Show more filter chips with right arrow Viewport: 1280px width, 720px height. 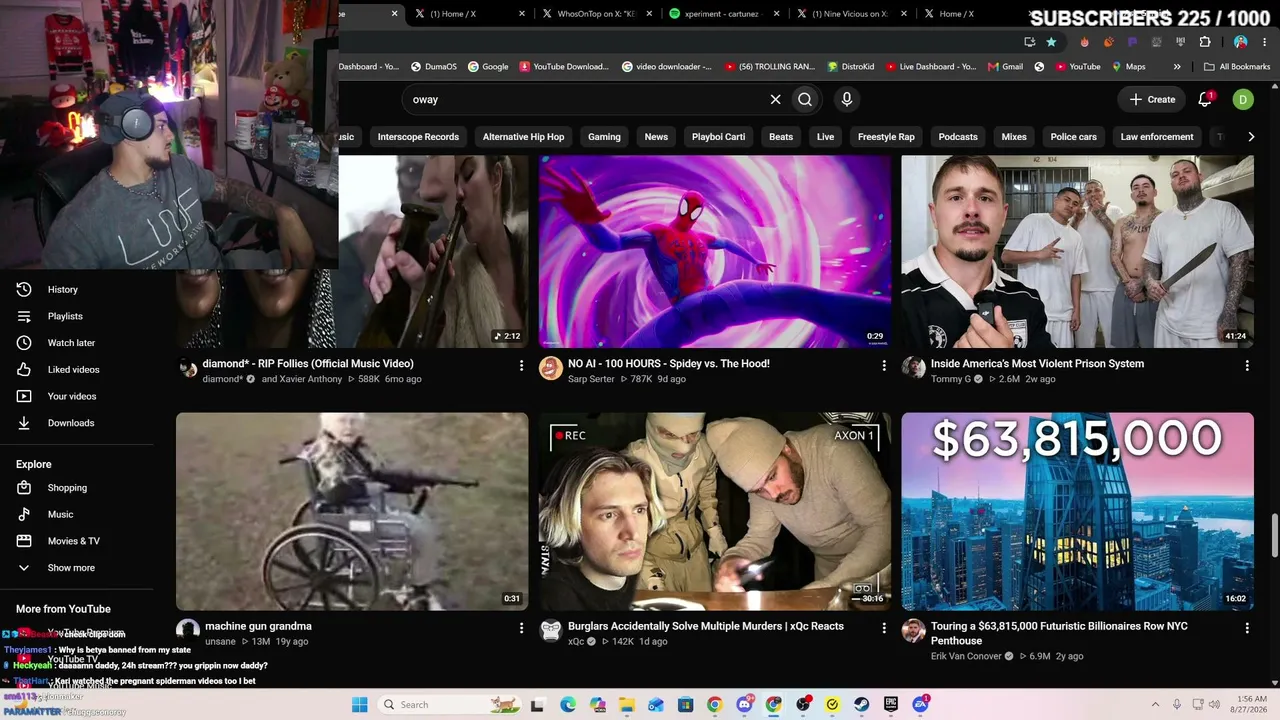pos(1251,137)
